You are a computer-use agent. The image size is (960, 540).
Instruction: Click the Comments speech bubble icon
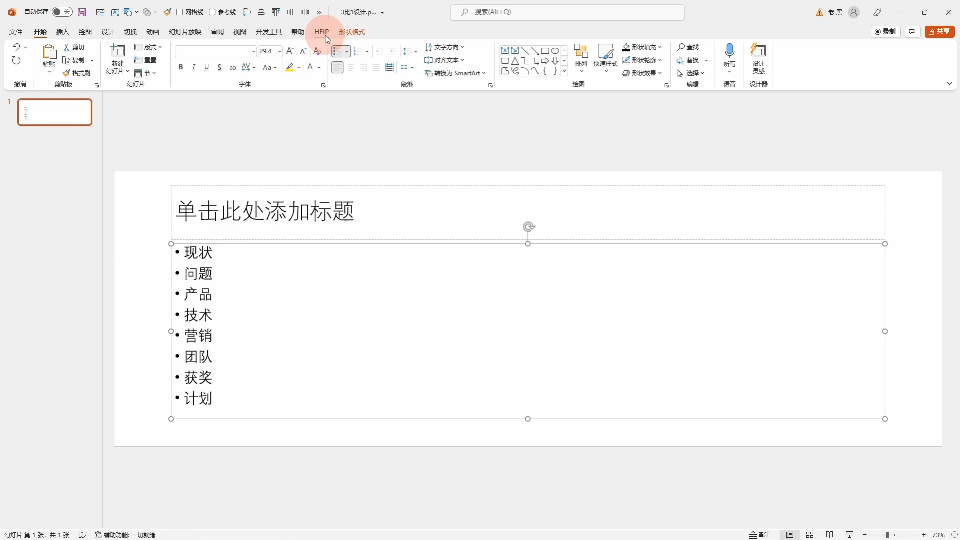tap(912, 31)
